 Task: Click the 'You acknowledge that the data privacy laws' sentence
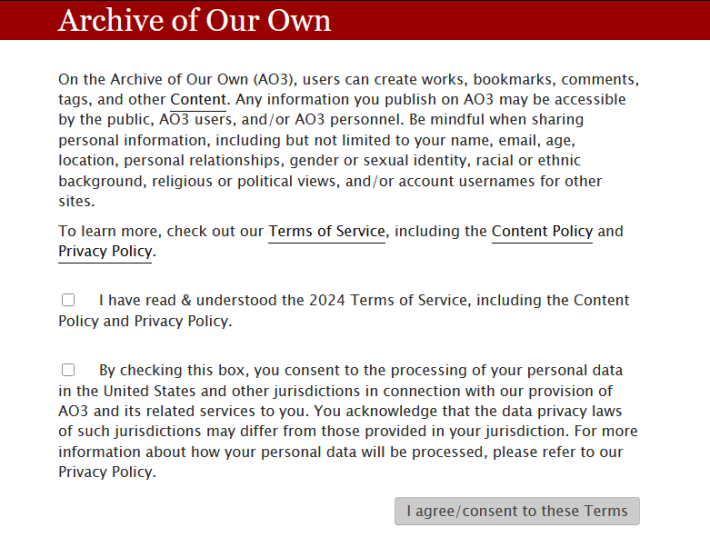tap(480, 411)
